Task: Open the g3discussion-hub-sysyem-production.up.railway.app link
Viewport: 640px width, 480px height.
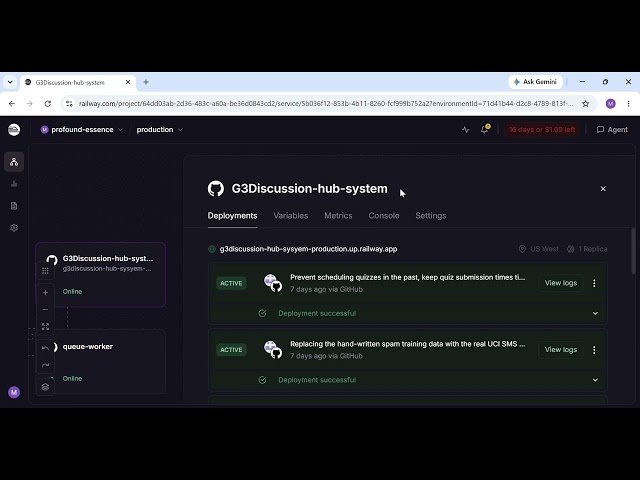Action: pyautogui.click(x=308, y=249)
